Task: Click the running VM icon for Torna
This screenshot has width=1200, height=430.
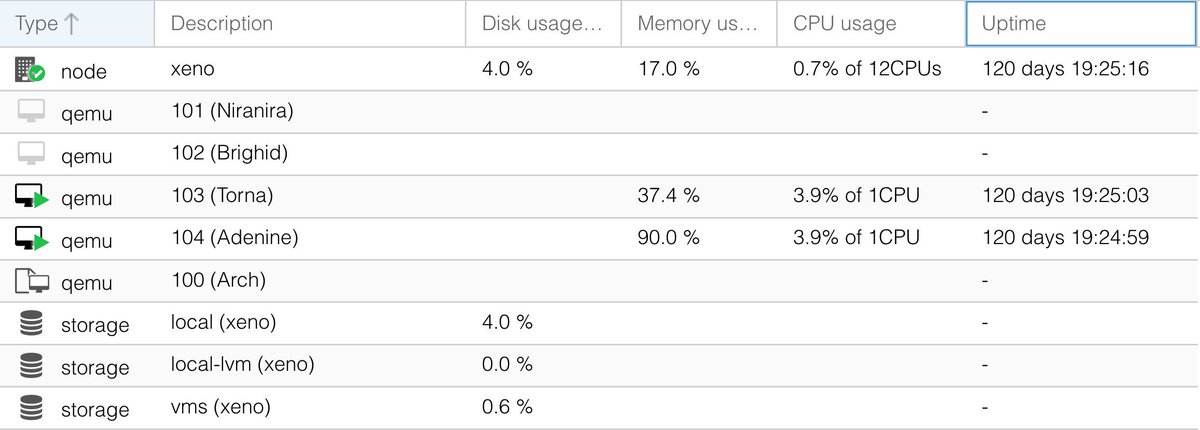Action: pos(31,197)
